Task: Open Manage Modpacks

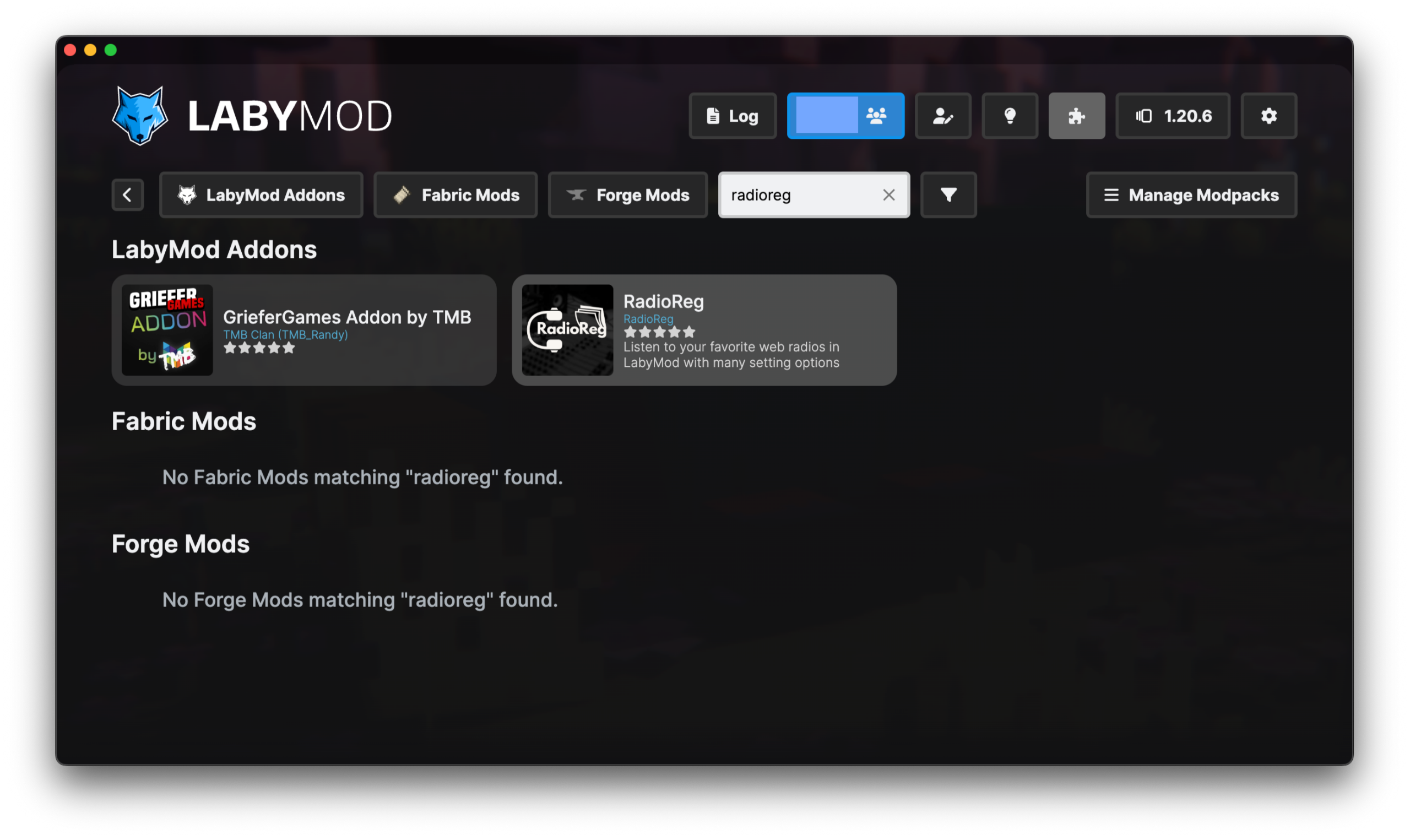Action: coord(1191,195)
